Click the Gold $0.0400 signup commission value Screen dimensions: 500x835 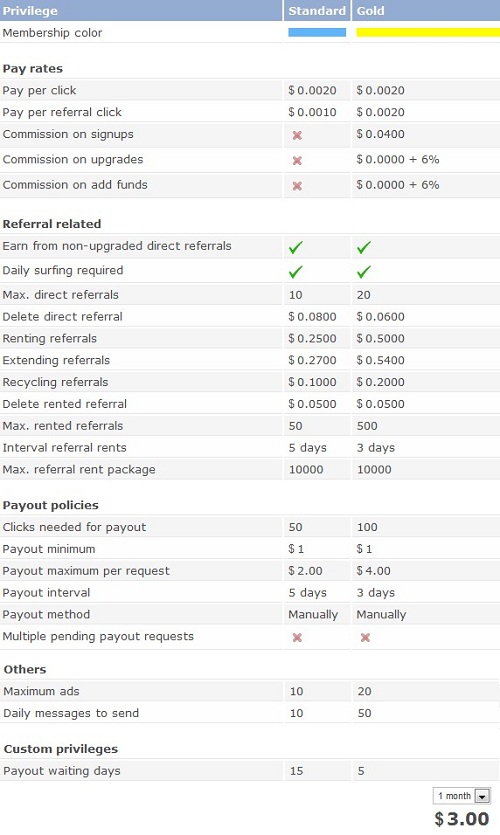(380, 134)
